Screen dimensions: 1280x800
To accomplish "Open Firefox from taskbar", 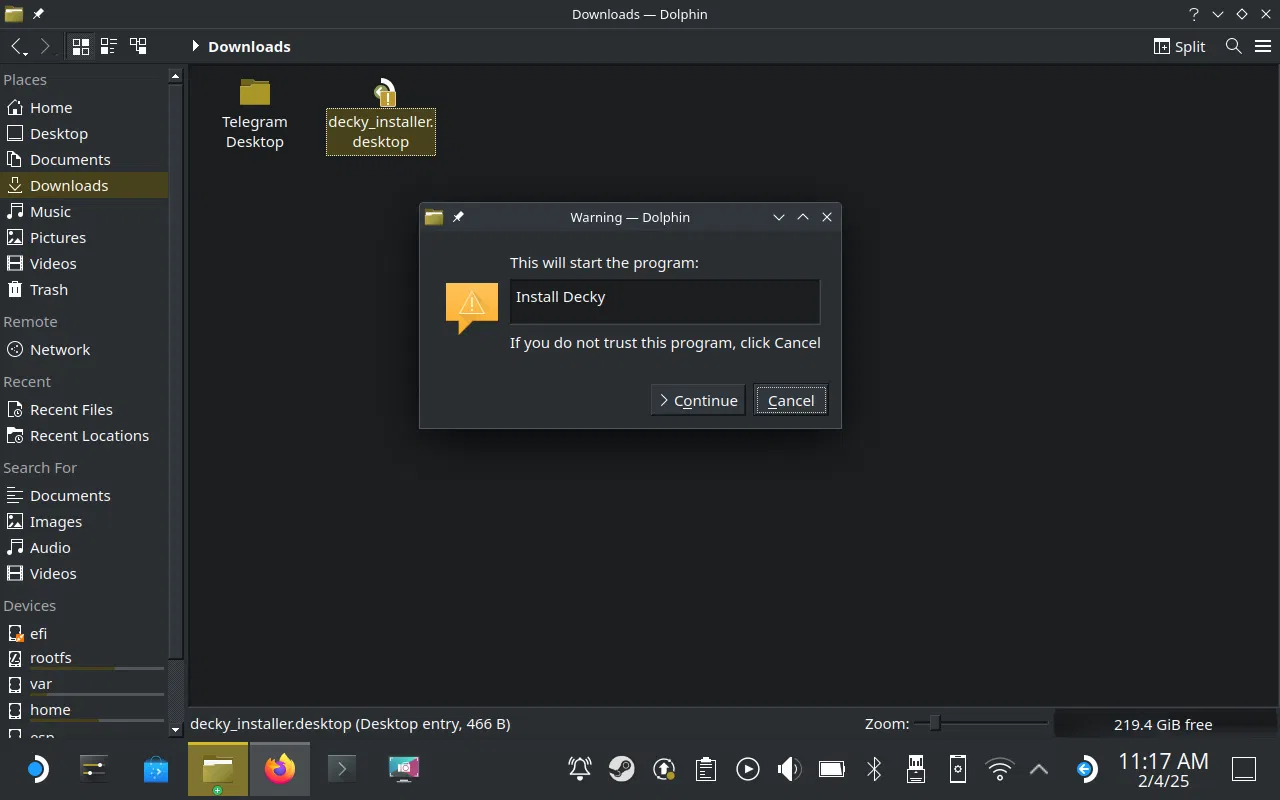I will click(x=280, y=769).
